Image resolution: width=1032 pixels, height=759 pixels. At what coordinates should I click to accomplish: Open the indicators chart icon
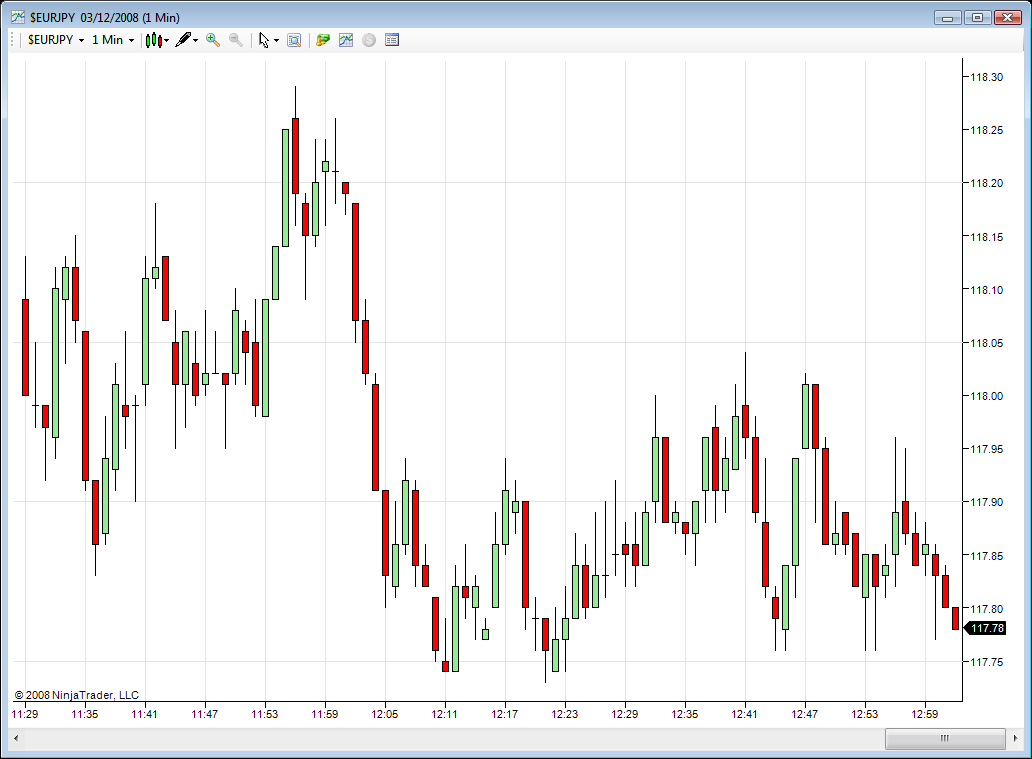click(x=346, y=40)
